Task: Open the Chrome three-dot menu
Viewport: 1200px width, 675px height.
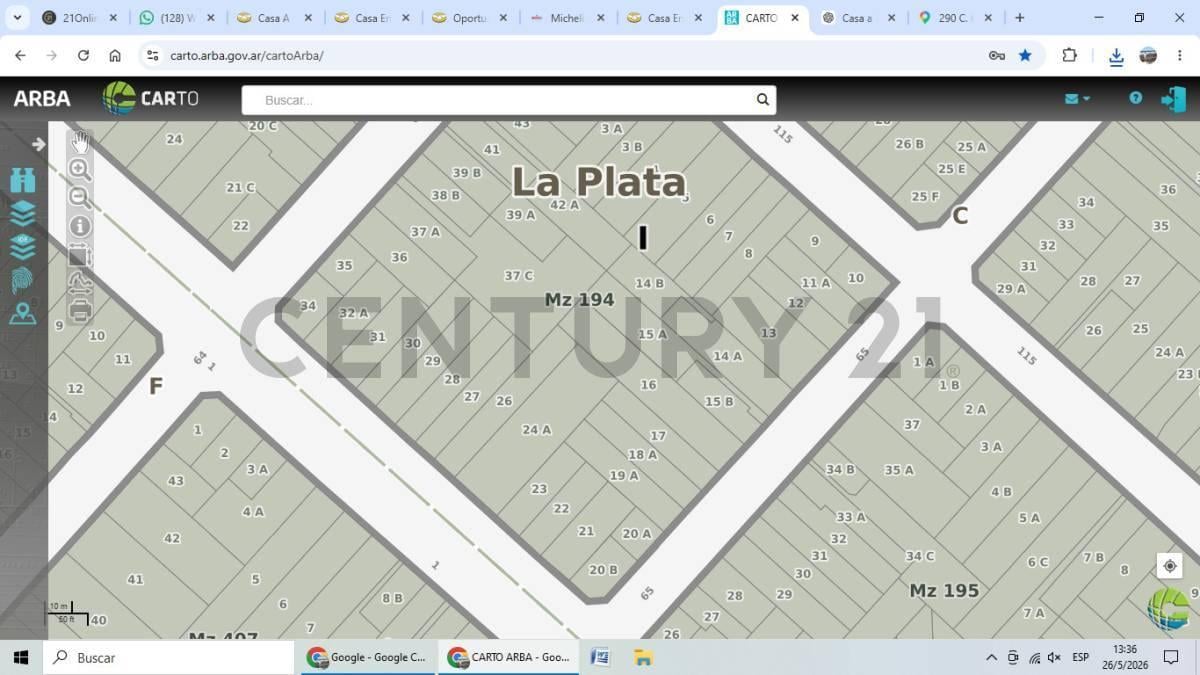Action: 1180,56
